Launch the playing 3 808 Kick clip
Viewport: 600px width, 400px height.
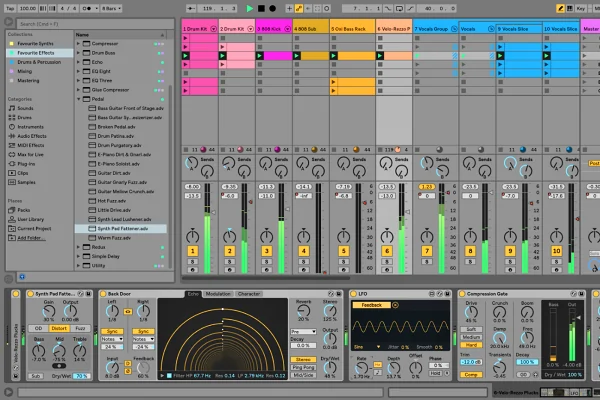[260, 56]
